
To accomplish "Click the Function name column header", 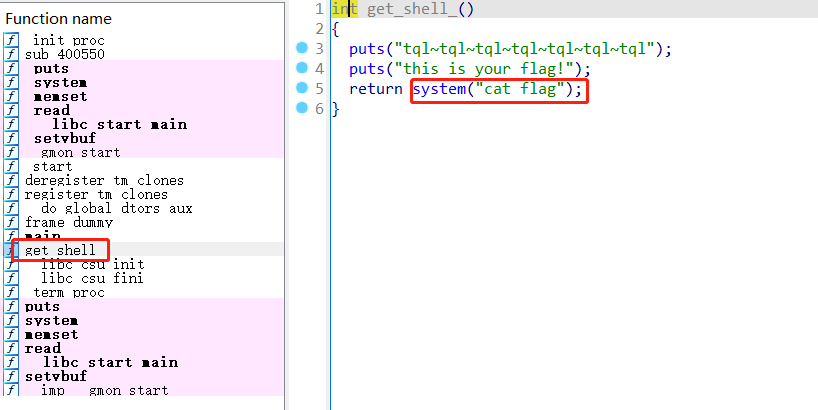I will point(58,19).
